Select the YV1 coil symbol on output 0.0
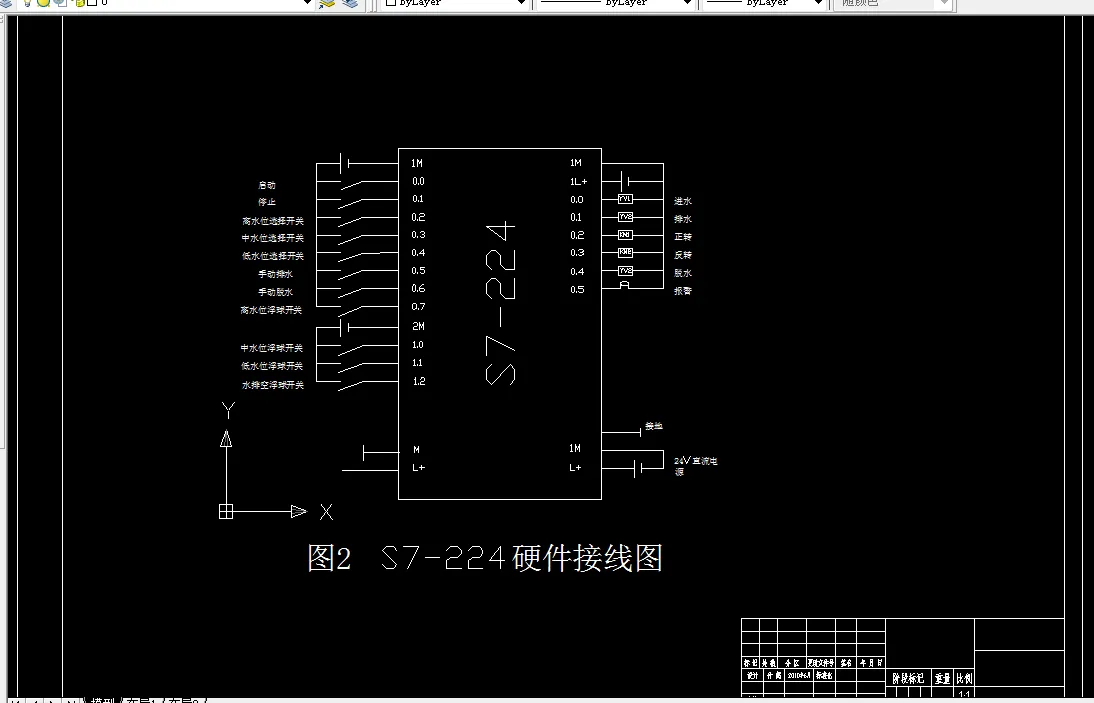 point(625,199)
